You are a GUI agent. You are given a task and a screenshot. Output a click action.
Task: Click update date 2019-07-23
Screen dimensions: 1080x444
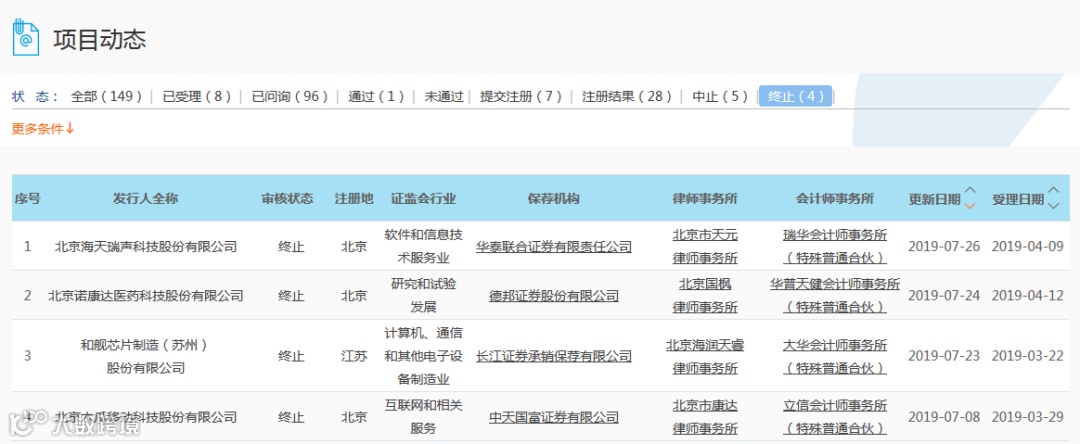pos(944,356)
